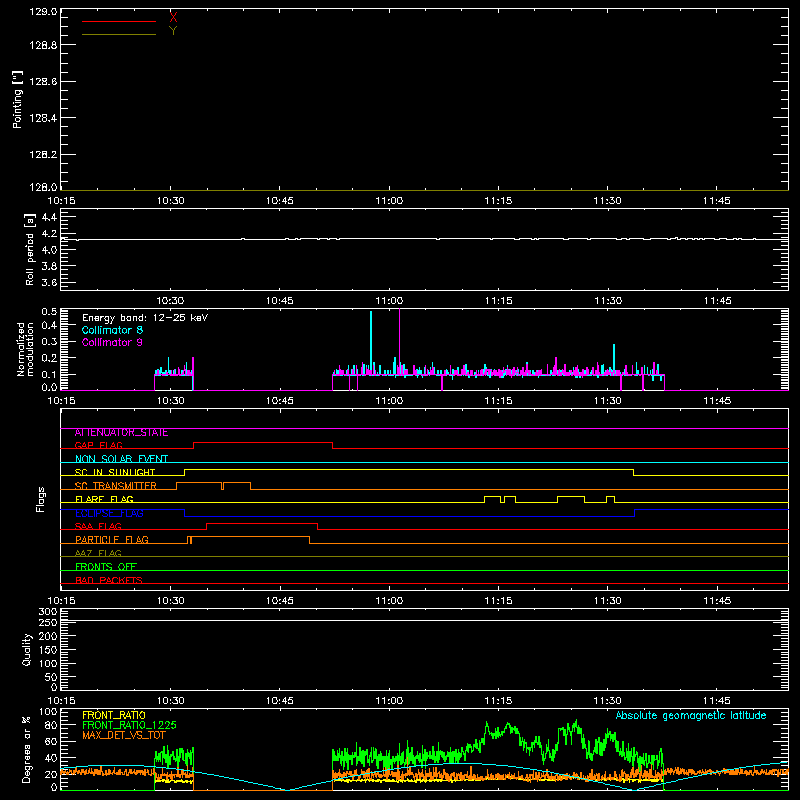Click the '150' quality tick label
This screenshot has height=800, width=800.
pos(48,650)
